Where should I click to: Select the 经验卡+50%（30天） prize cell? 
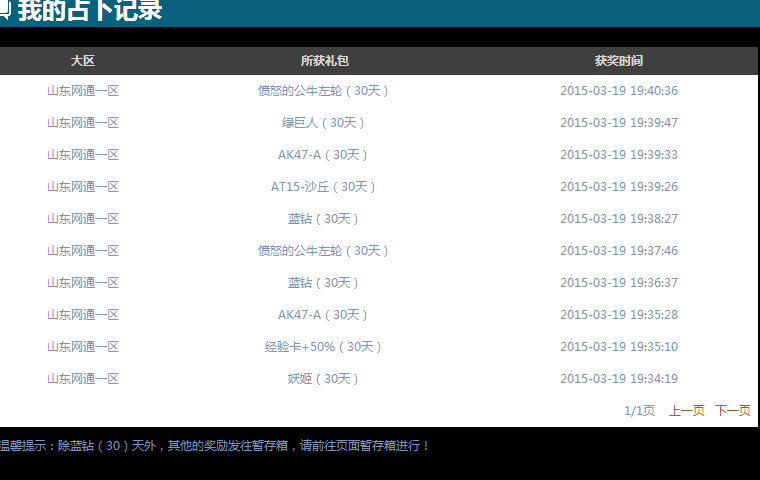[x=323, y=347]
